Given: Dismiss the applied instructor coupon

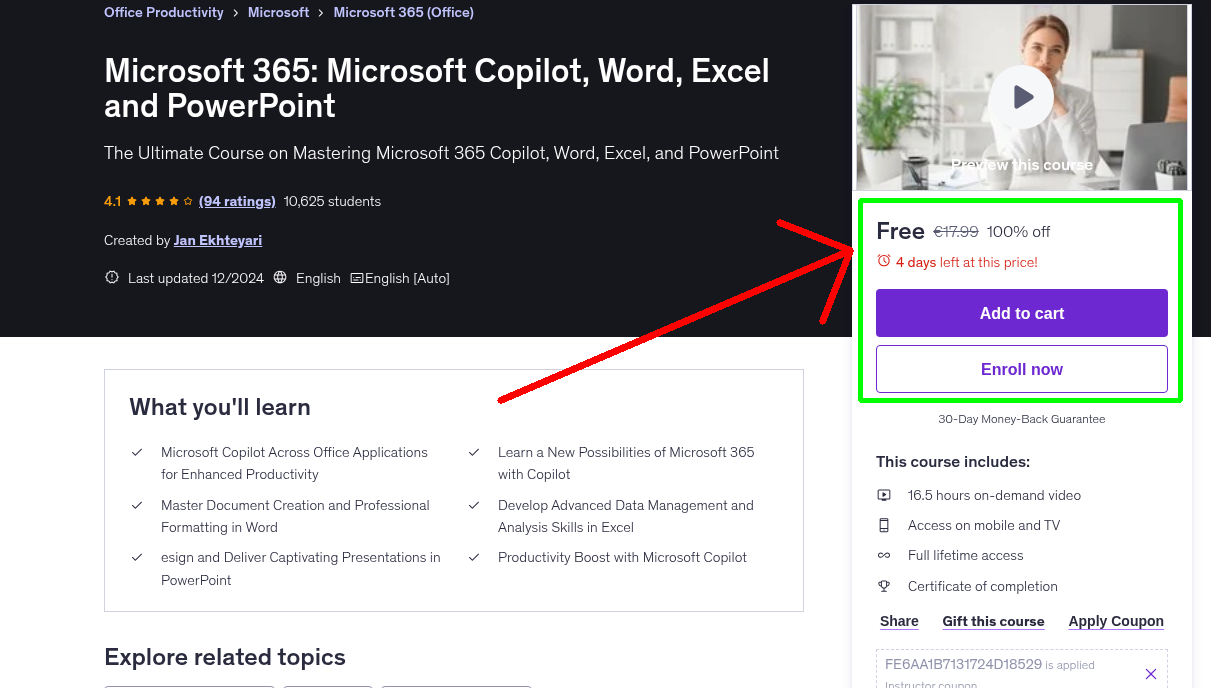Looking at the screenshot, I should point(1150,673).
